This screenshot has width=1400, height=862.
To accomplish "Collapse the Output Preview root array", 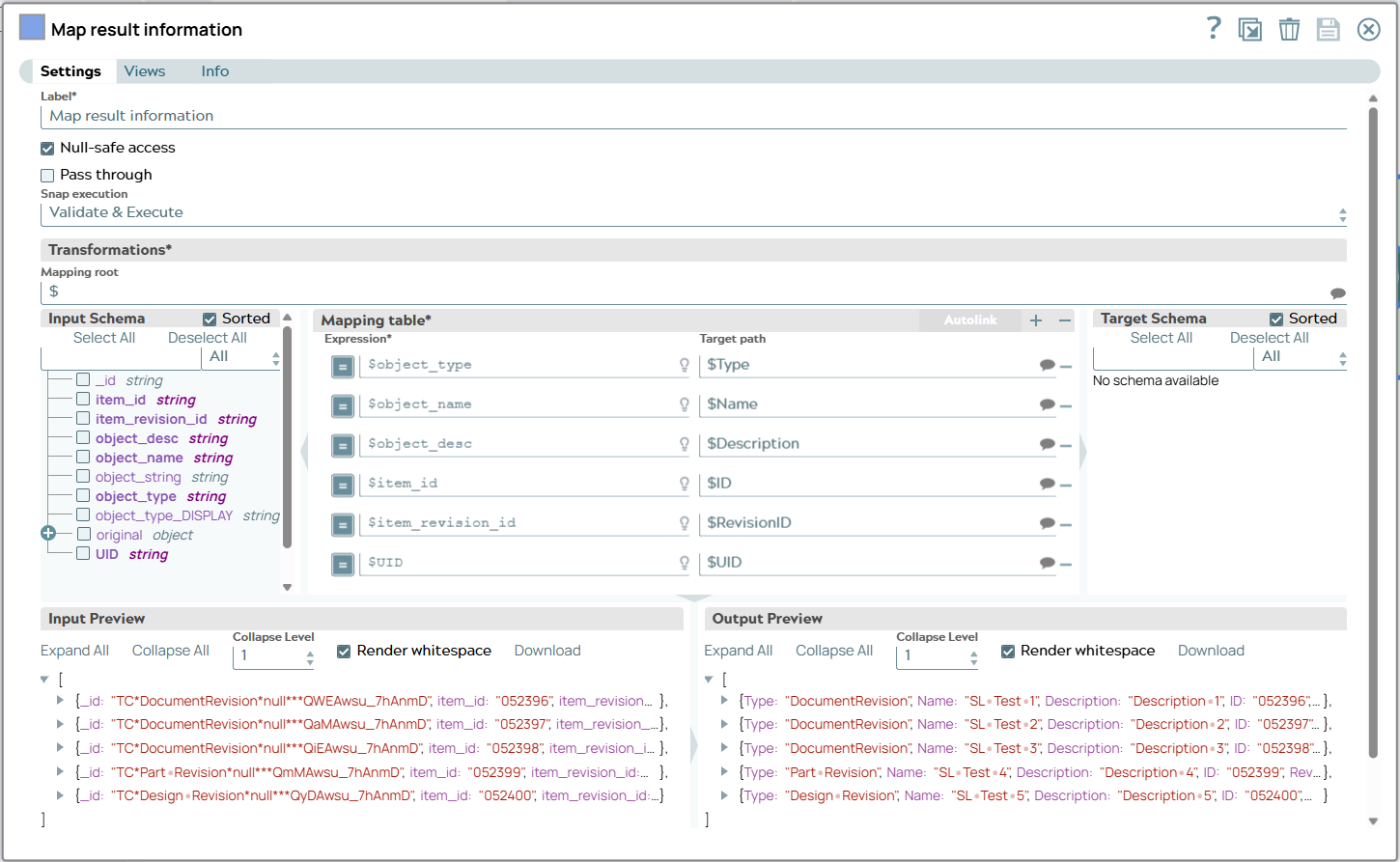I will (709, 680).
